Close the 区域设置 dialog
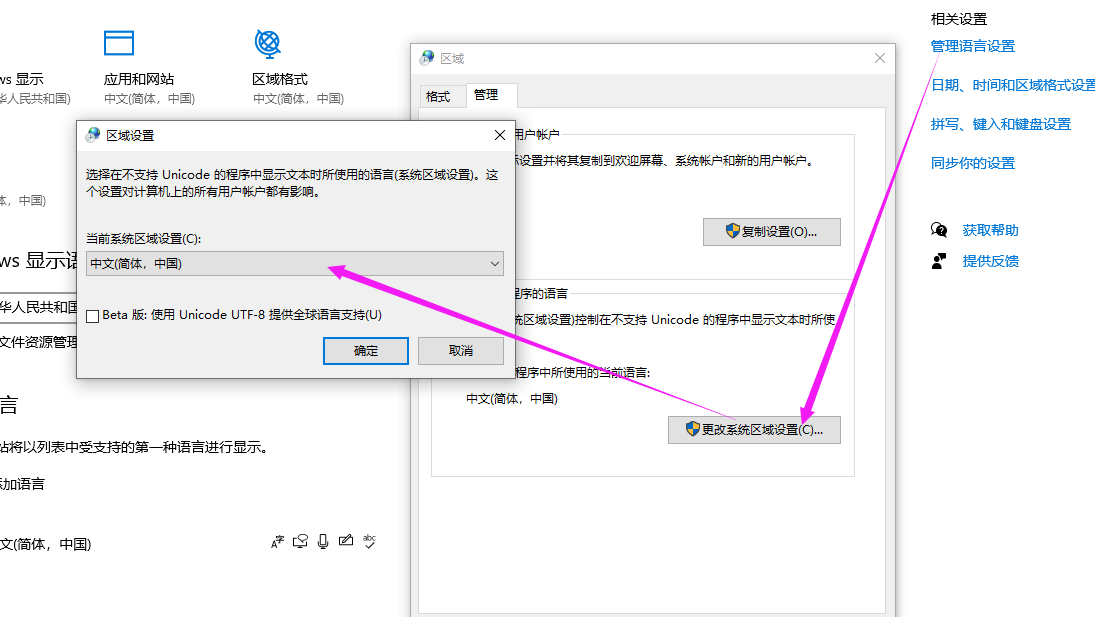Image resolution: width=1095 pixels, height=617 pixels. click(x=500, y=135)
